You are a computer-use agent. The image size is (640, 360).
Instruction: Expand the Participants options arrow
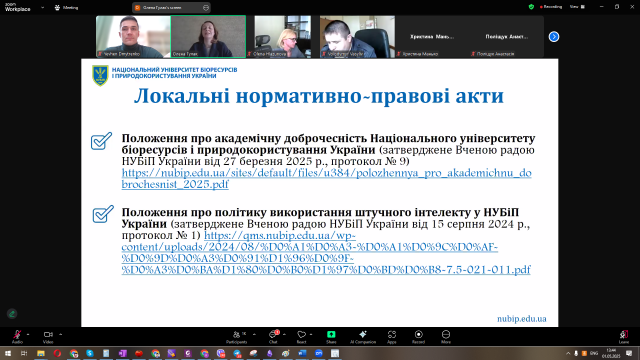254,335
